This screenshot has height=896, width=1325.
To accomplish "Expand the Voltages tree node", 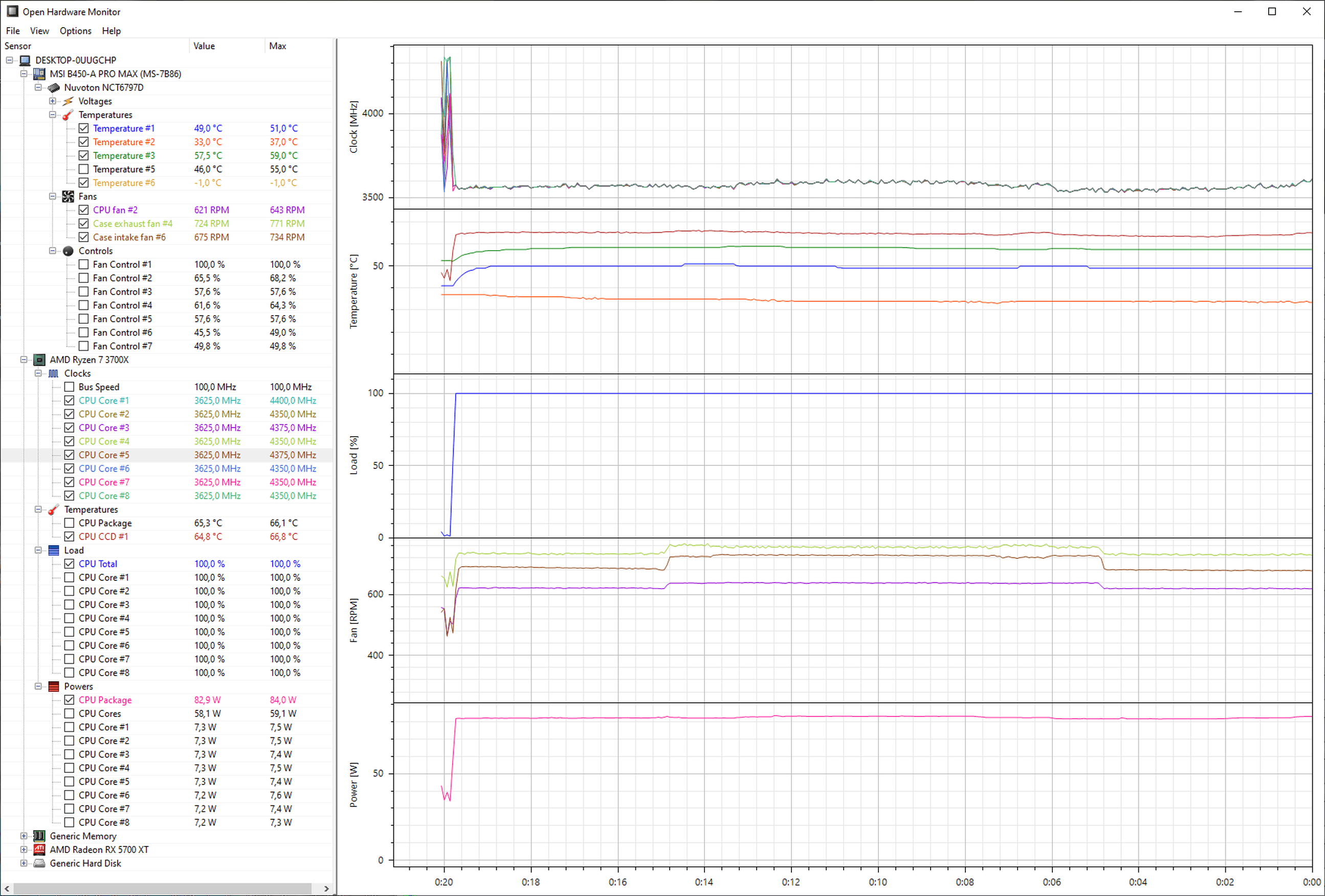I will pyautogui.click(x=53, y=101).
